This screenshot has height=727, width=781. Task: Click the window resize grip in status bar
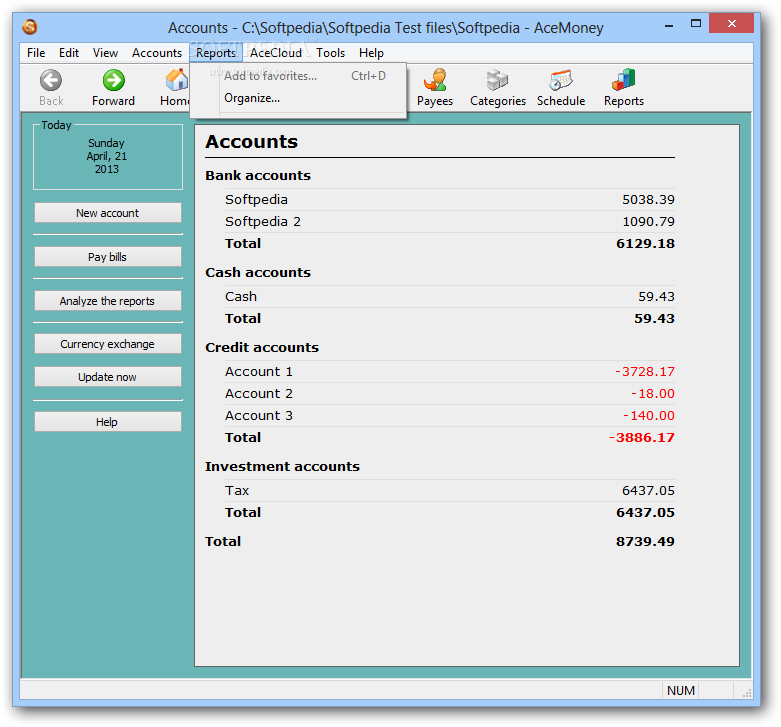tap(747, 692)
